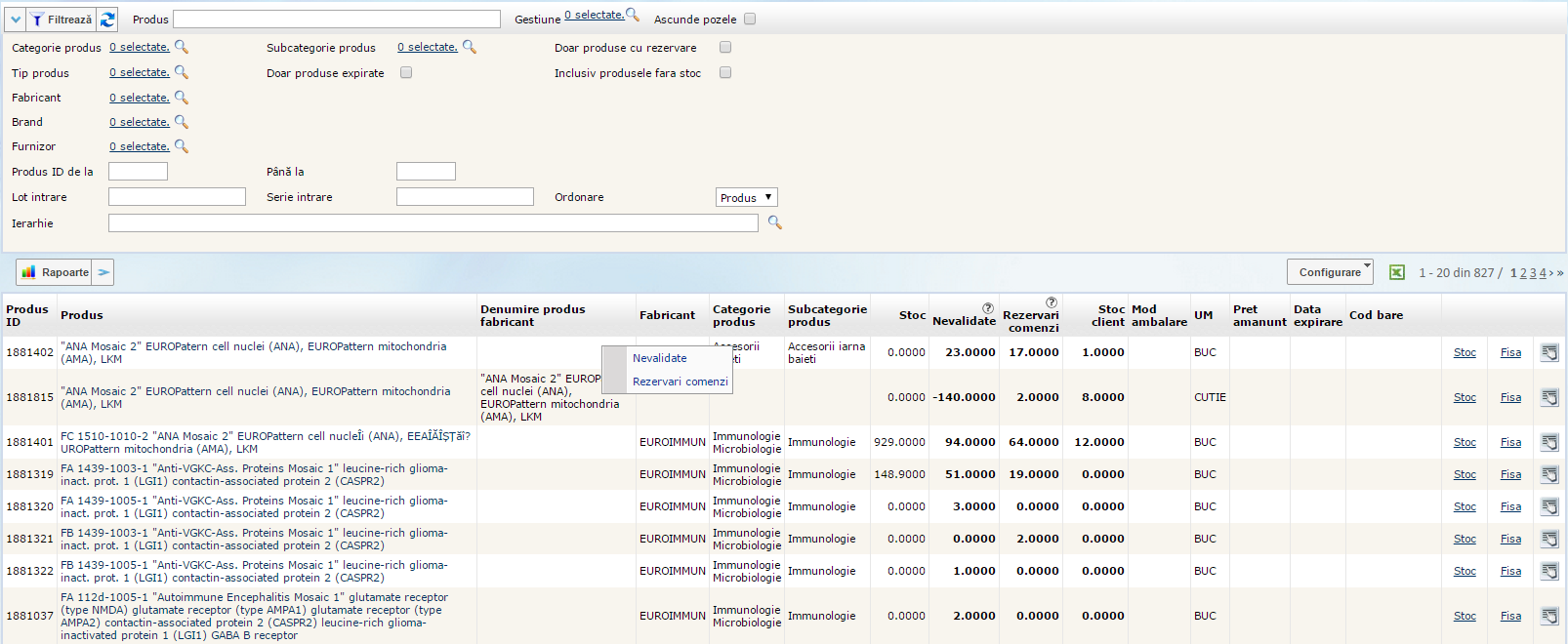Open the Subcategorie produs lookup magnifier
Image resolution: width=1568 pixels, height=644 pixels.
click(x=470, y=47)
